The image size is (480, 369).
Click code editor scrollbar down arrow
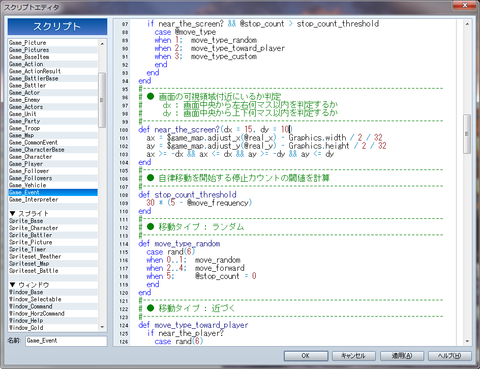pos(467,341)
